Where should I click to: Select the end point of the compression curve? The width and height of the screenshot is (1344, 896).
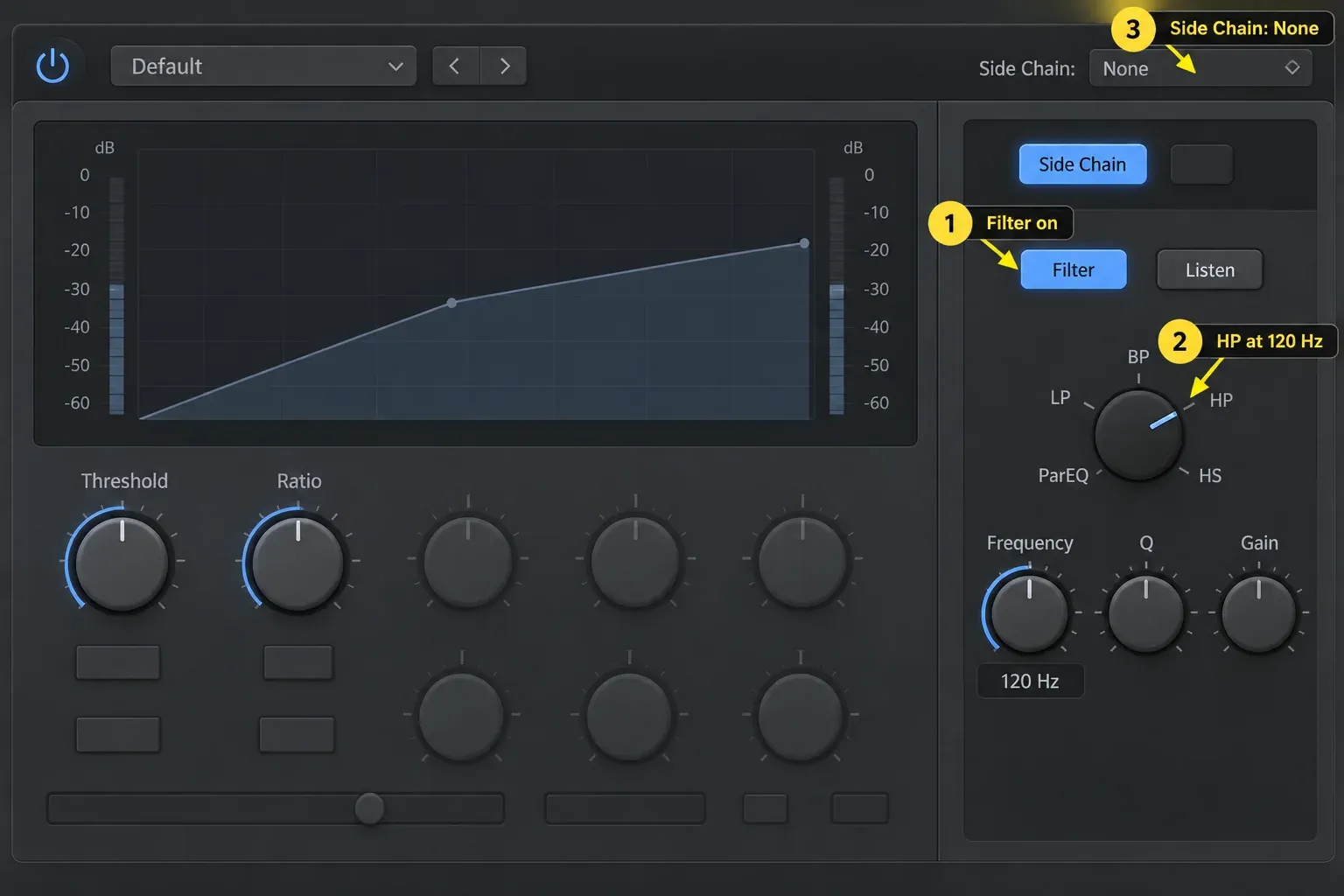(804, 243)
